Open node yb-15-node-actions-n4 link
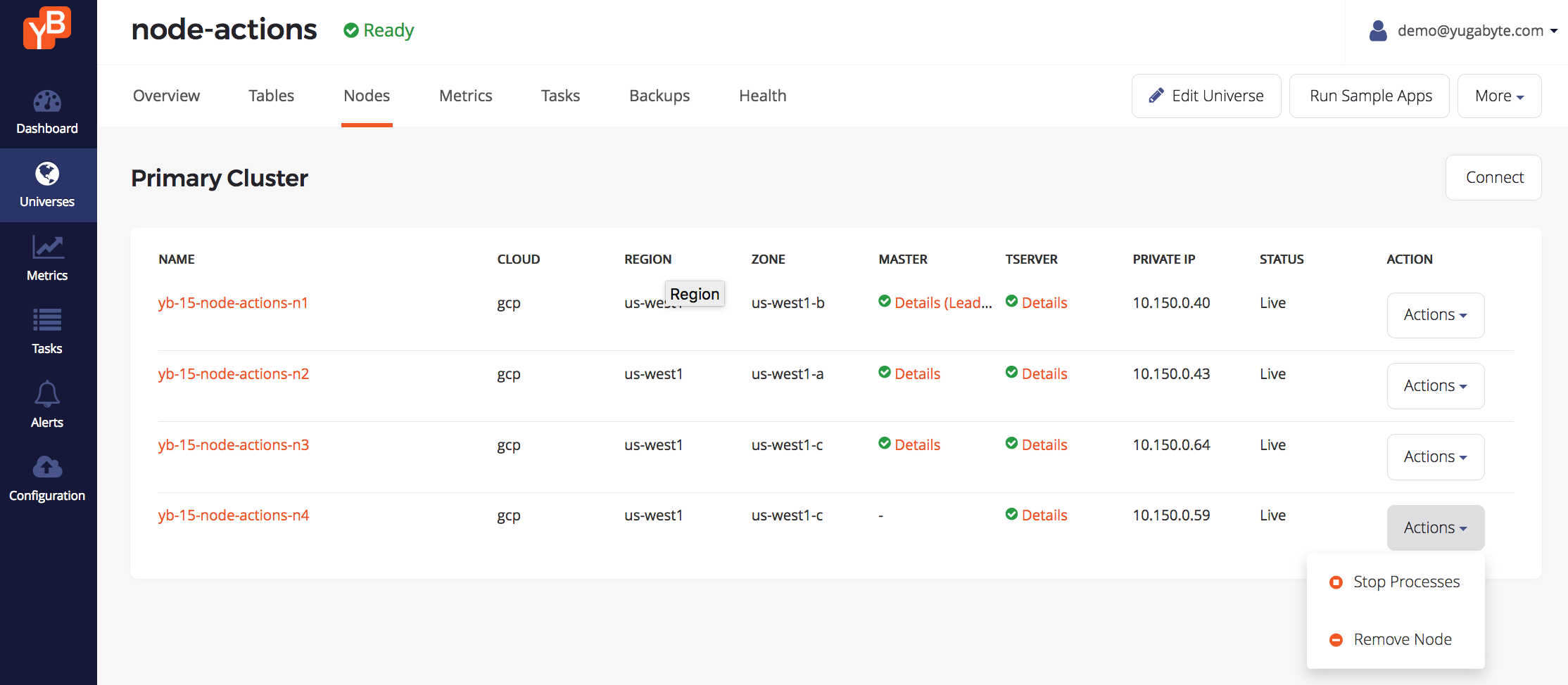 click(x=233, y=516)
